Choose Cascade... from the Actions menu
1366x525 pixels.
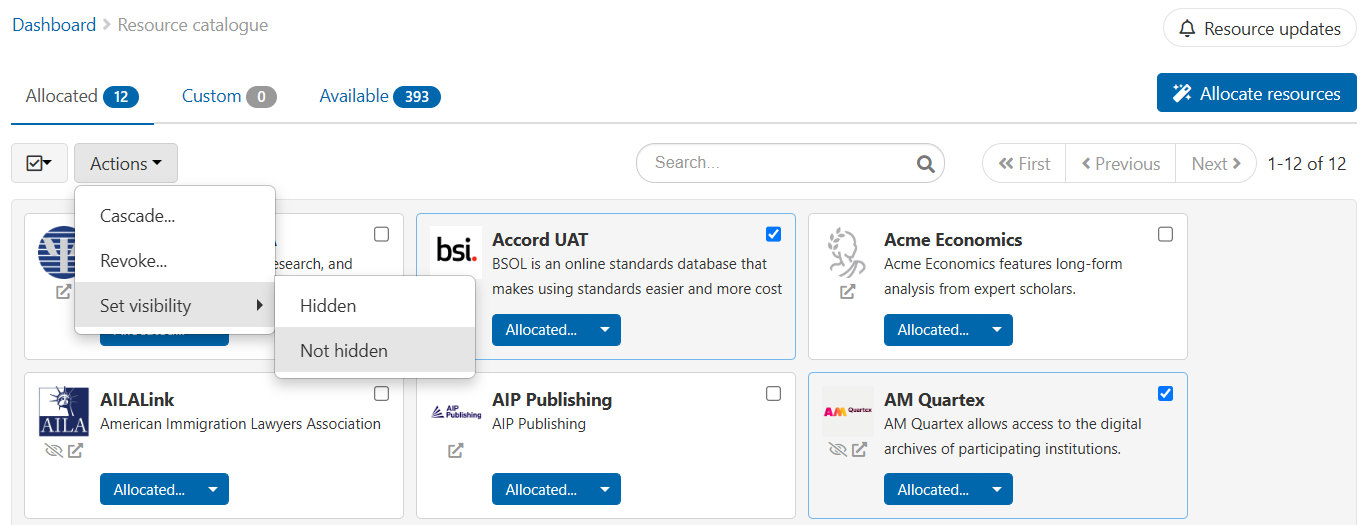[175, 216]
